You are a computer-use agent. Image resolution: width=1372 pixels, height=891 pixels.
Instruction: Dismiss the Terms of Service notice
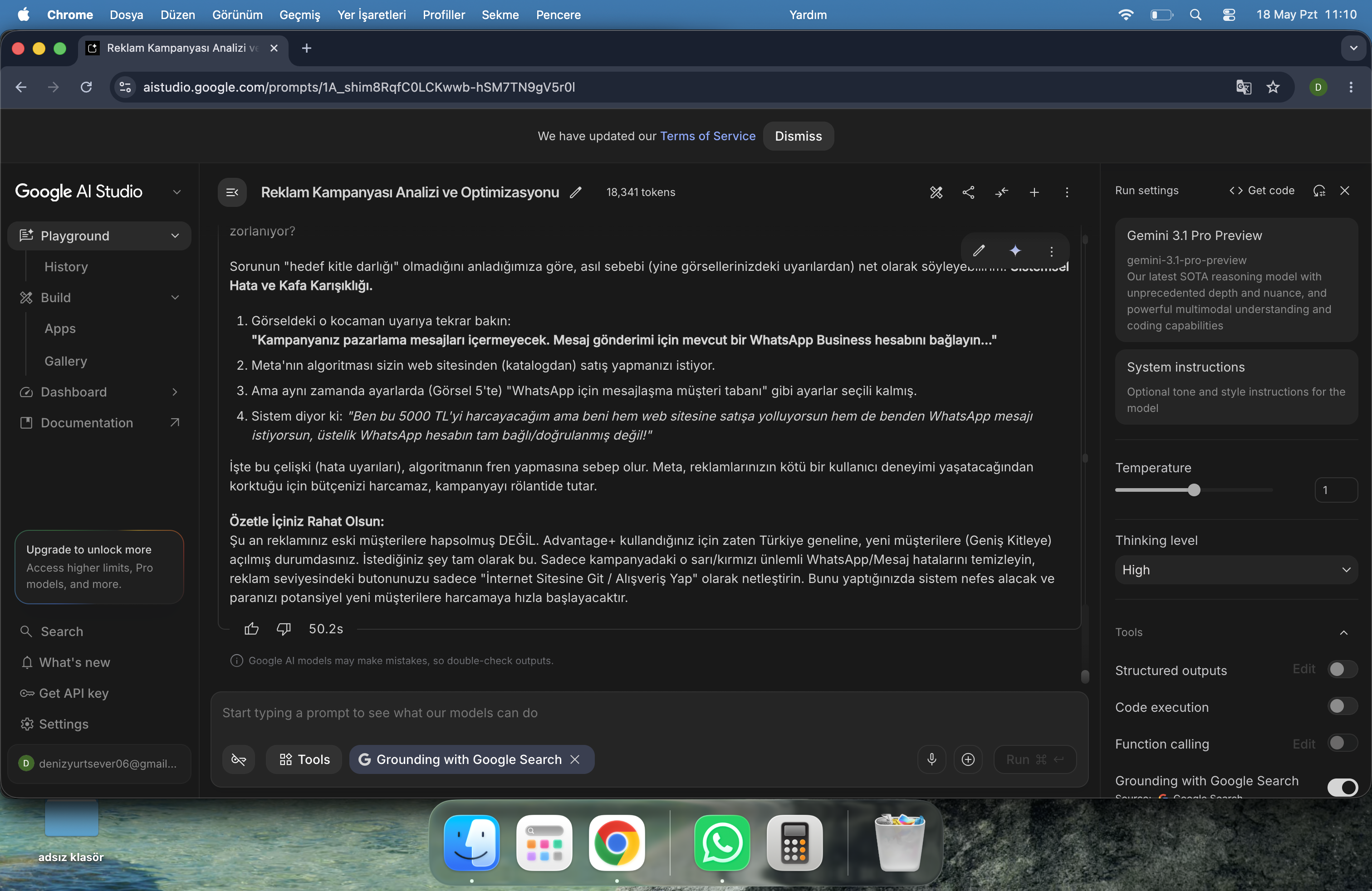coord(798,136)
